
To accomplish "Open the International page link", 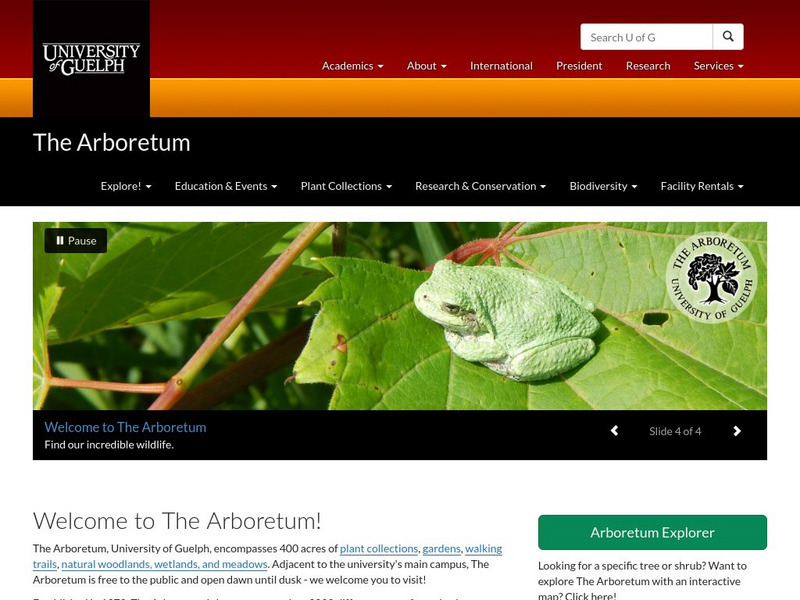I will pos(502,66).
